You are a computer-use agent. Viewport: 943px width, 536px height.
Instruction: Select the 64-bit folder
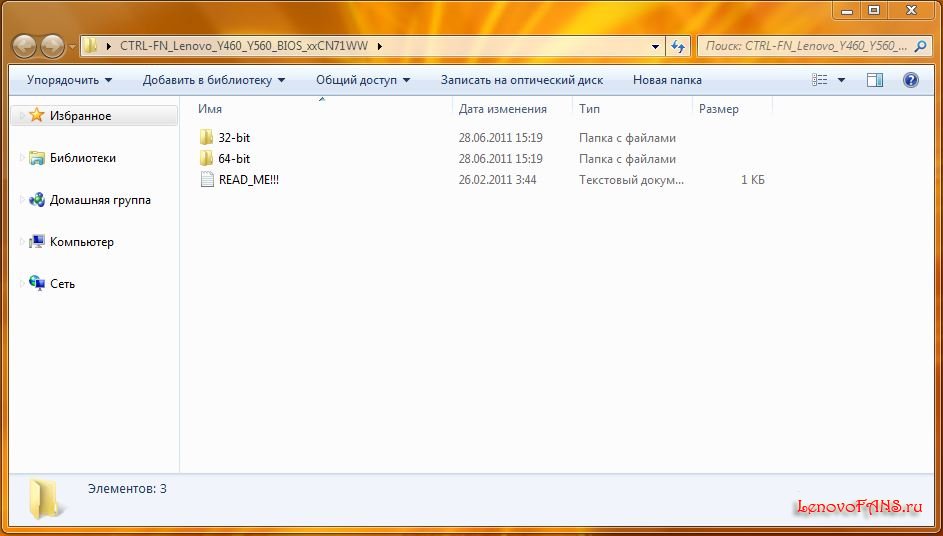(233, 159)
